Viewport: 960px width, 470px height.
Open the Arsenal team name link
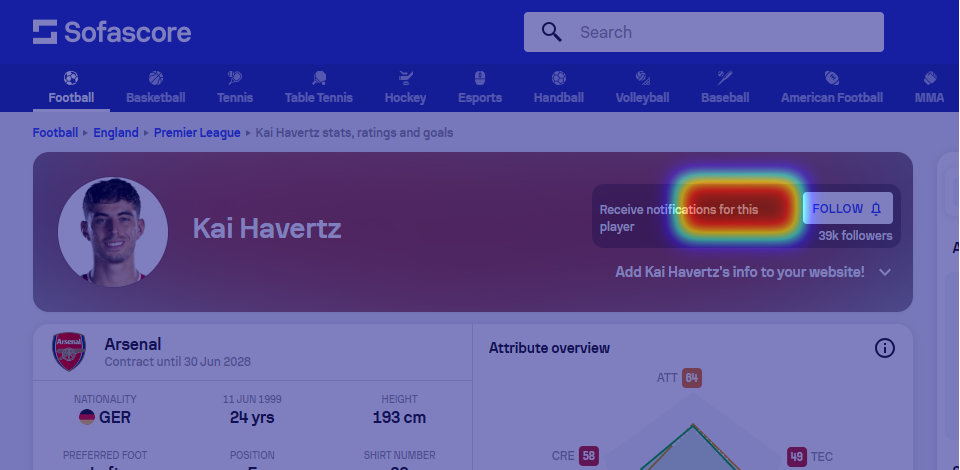click(133, 344)
